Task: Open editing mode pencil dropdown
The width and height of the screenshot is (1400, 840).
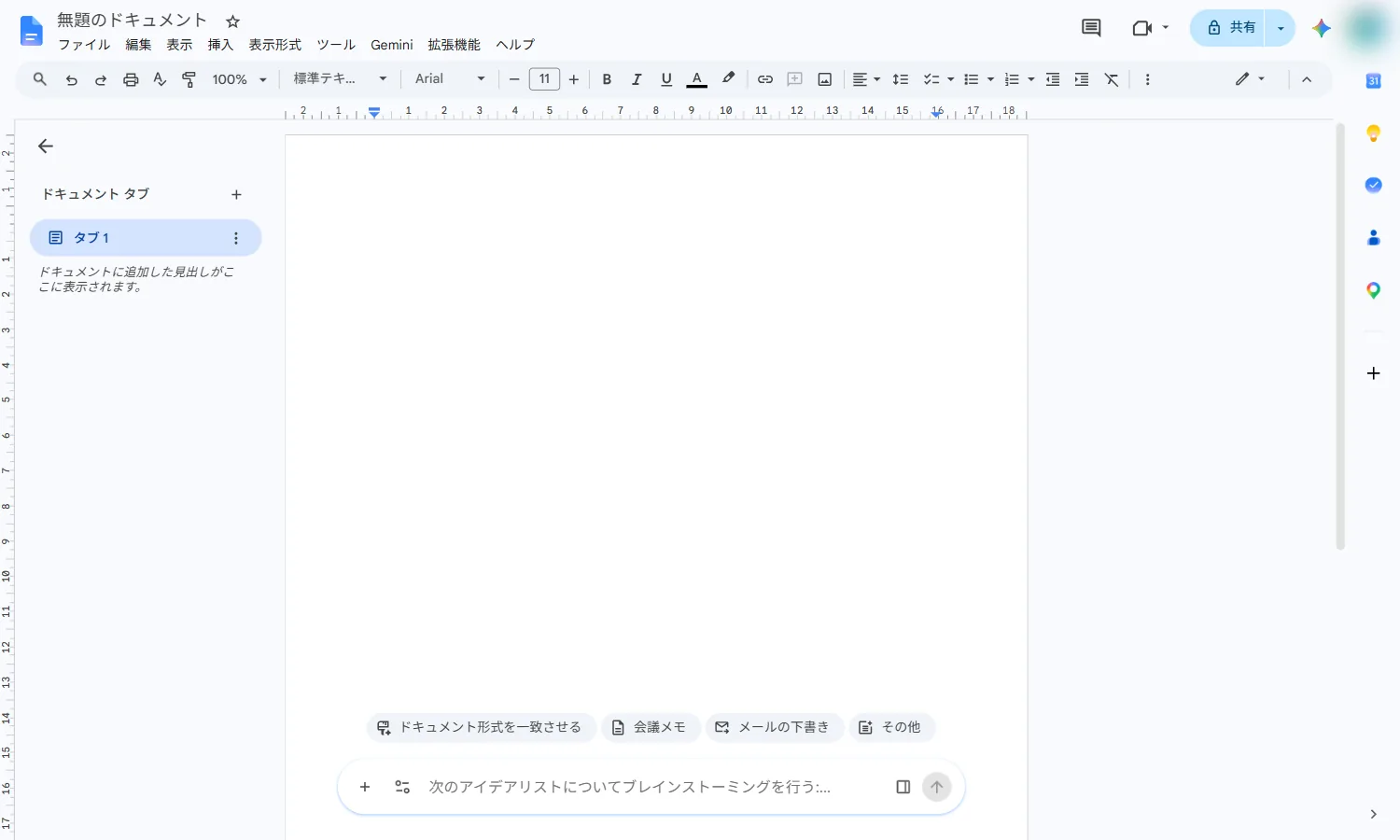Action: click(1250, 79)
